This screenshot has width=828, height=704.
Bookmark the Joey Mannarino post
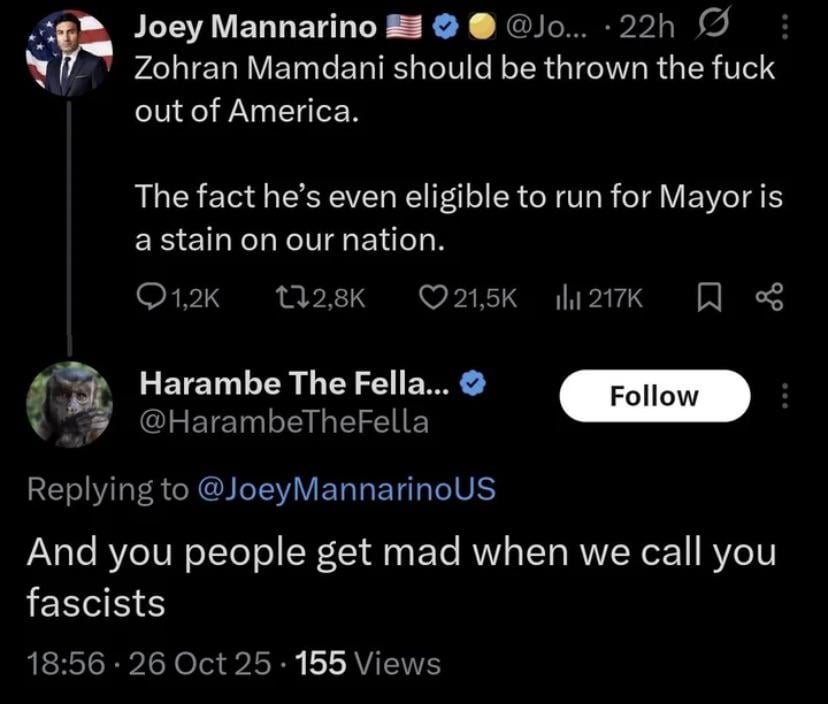tap(707, 297)
